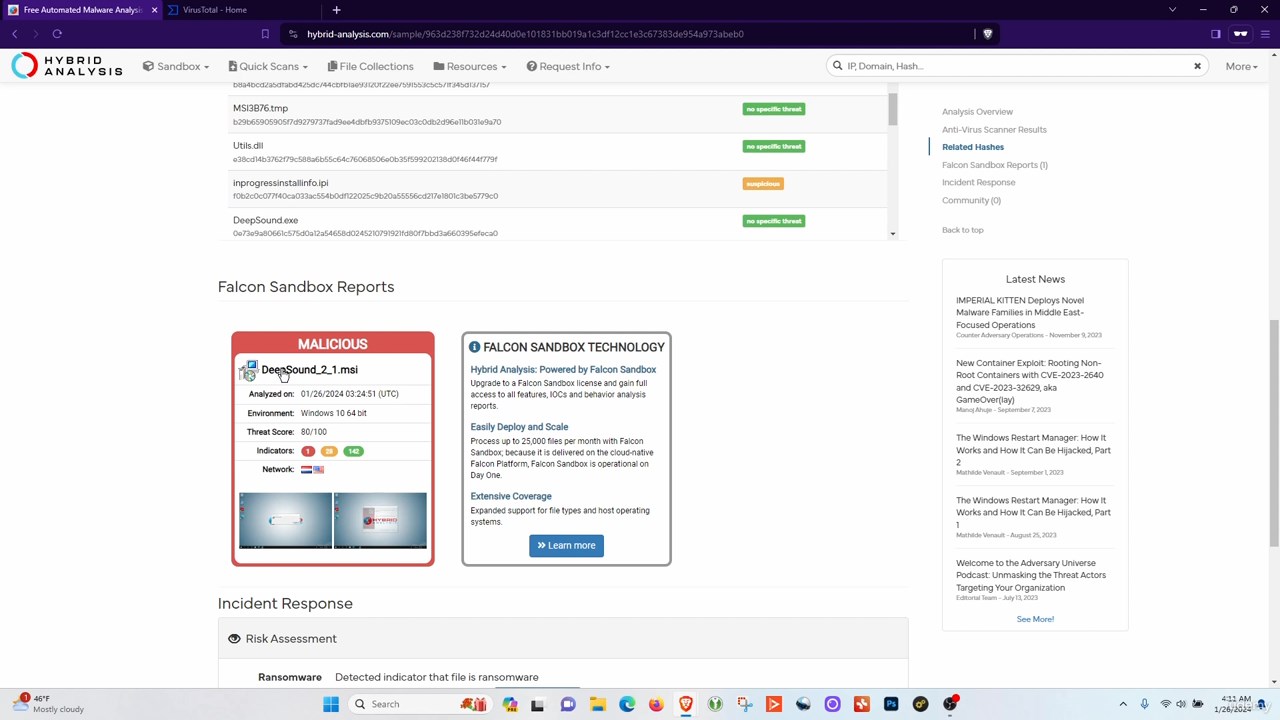Click See More under Latest News
1280x720 pixels.
click(x=1035, y=619)
